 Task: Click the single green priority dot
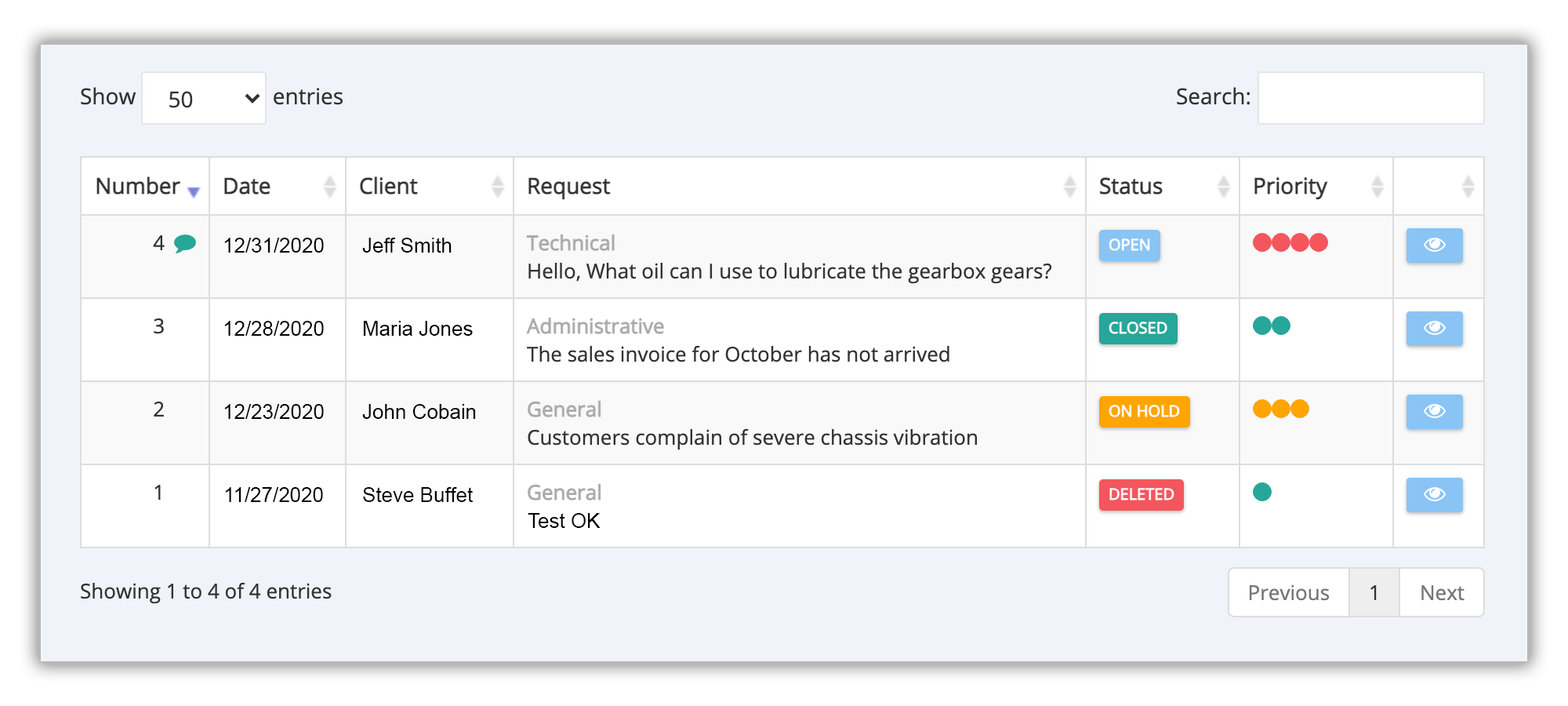point(1262,492)
